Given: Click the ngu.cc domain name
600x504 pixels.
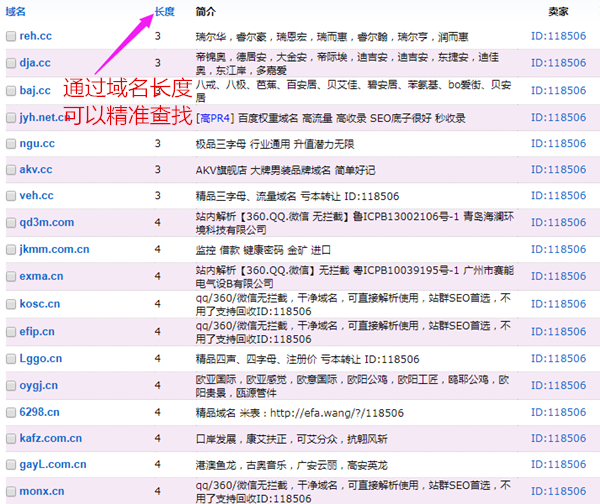Looking at the screenshot, I should point(36,144).
